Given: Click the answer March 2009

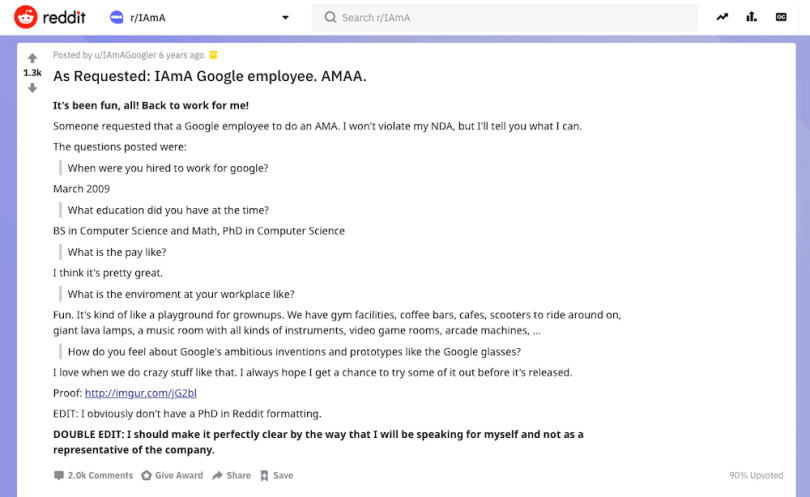Looking at the screenshot, I should (82, 189).
